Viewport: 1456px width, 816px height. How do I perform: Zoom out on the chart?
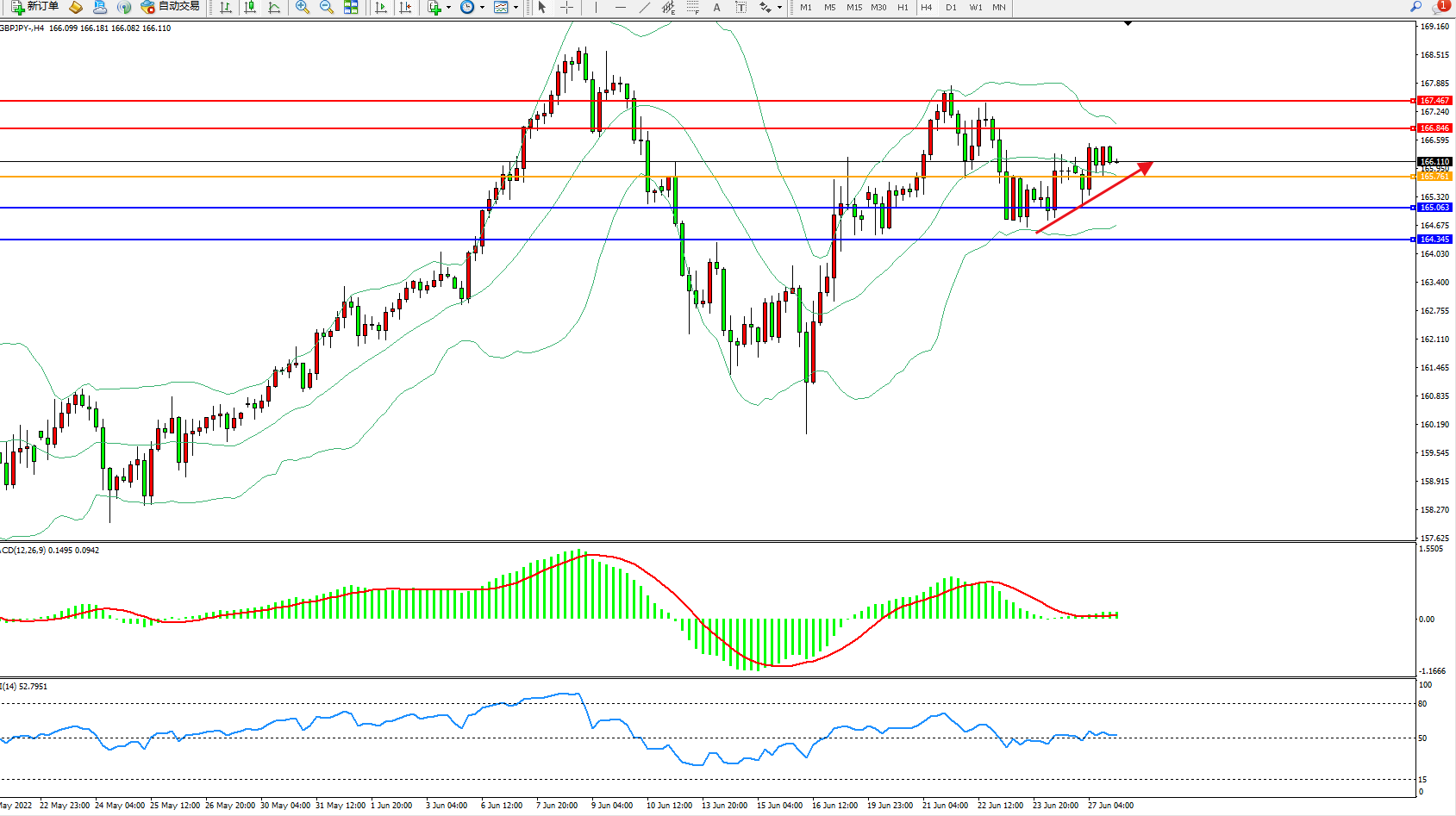pos(327,7)
